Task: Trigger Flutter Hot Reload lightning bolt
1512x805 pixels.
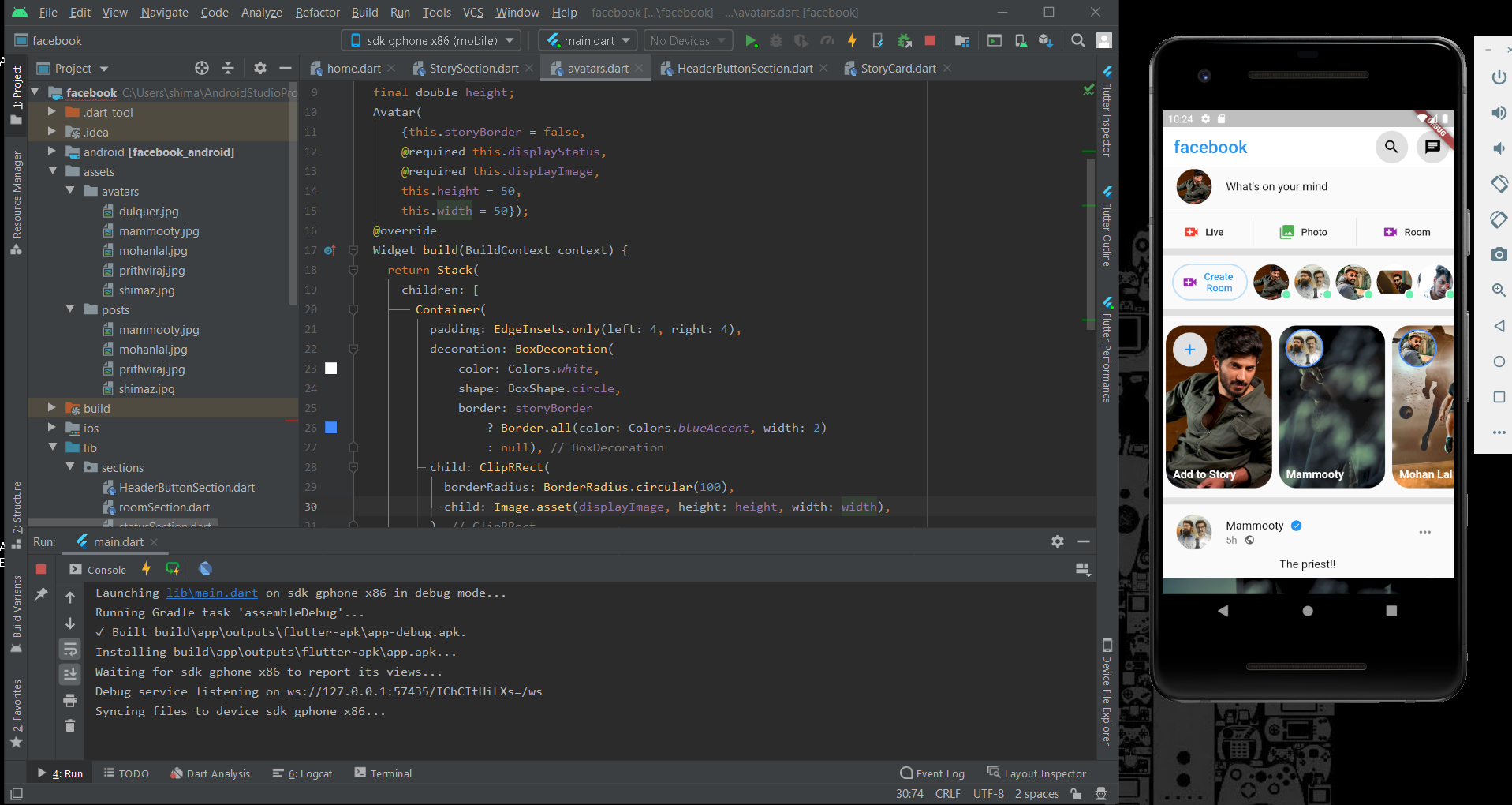Action: point(852,40)
